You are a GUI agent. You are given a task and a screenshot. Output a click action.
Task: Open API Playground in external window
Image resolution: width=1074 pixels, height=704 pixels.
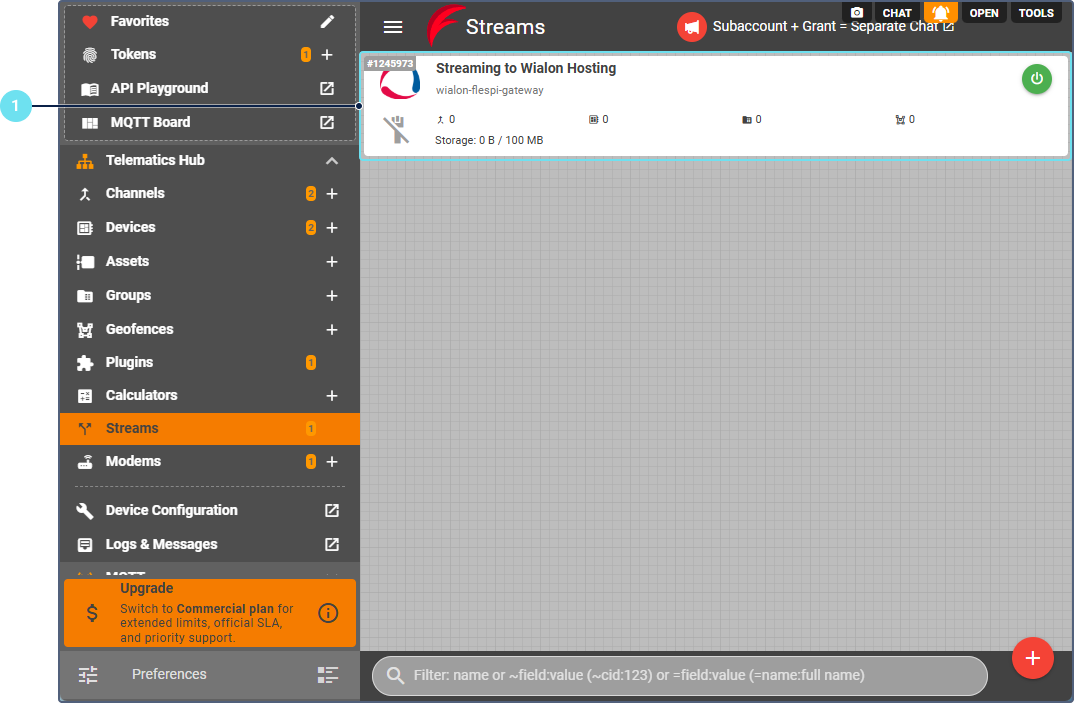coord(327,89)
